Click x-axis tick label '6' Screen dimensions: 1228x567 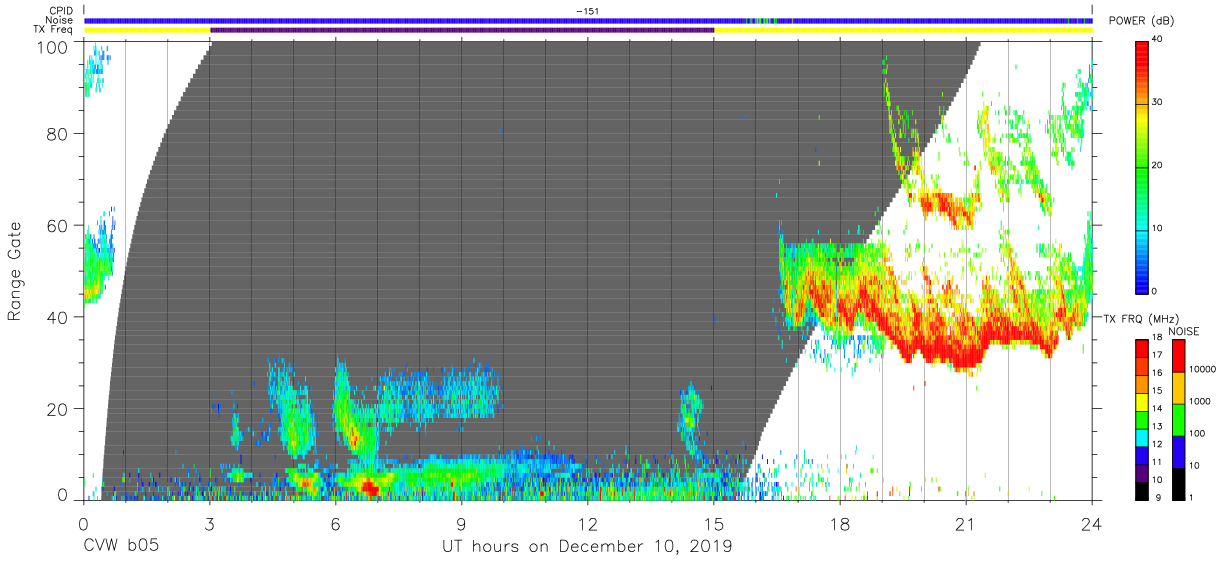click(335, 523)
